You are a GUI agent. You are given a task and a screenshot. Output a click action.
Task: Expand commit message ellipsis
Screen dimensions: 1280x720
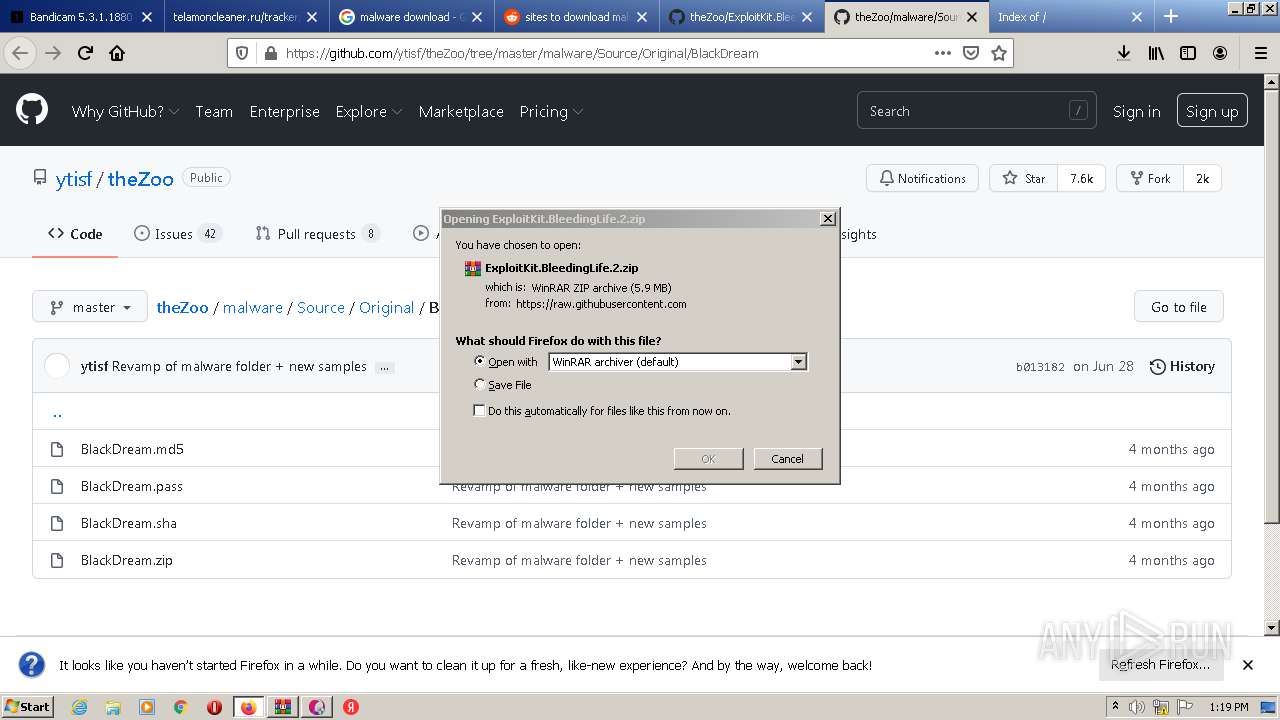click(385, 367)
